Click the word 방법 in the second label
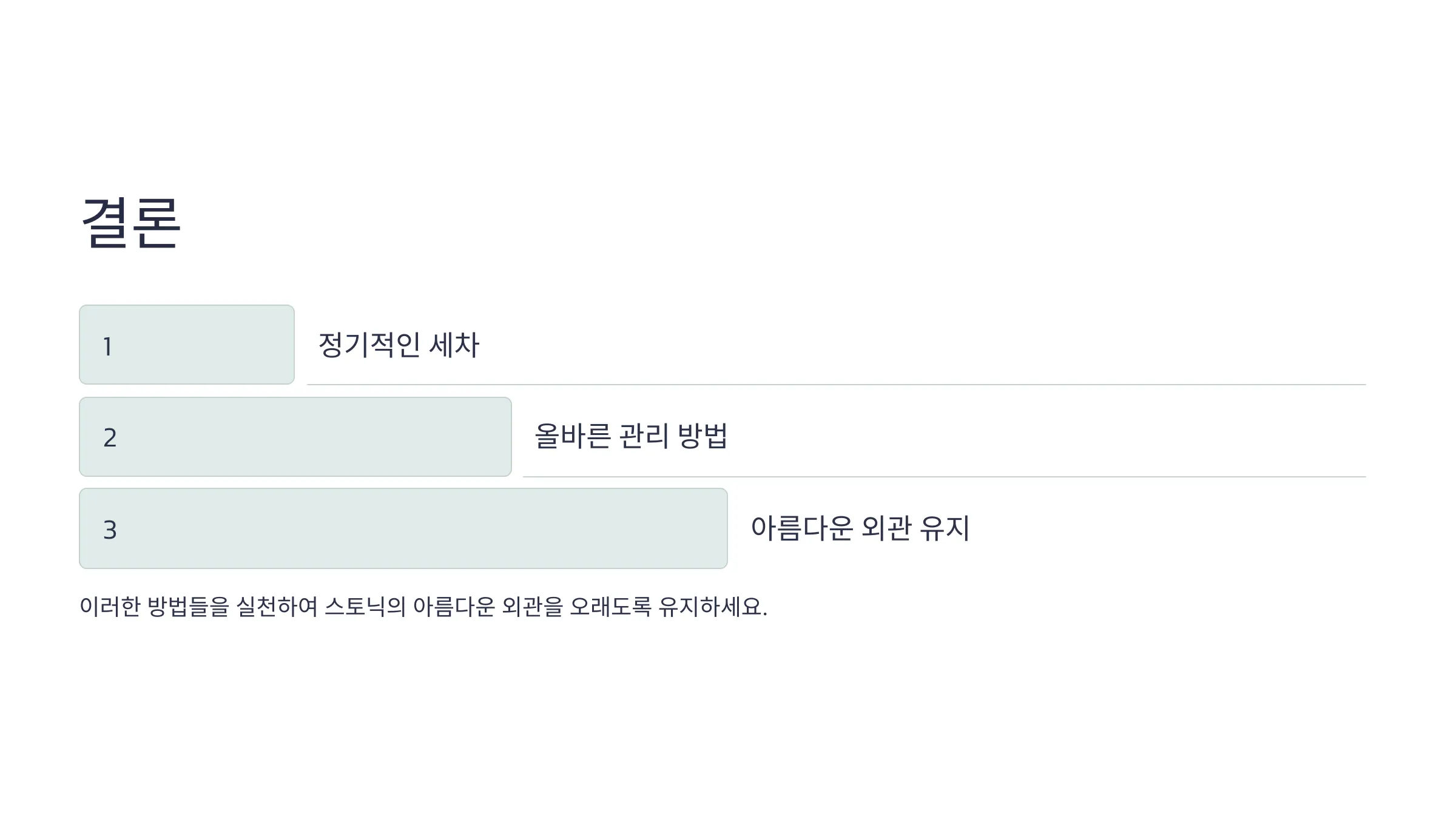Viewport: 1456px width, 819px height. (703, 436)
